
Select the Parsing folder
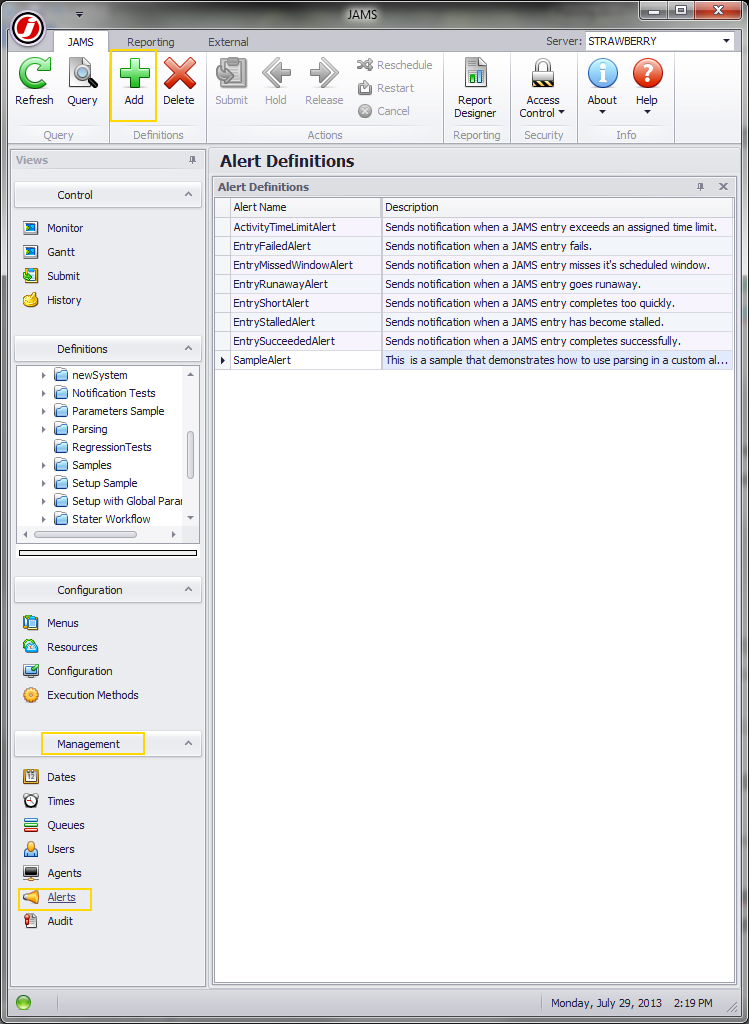pyautogui.click(x=90, y=429)
